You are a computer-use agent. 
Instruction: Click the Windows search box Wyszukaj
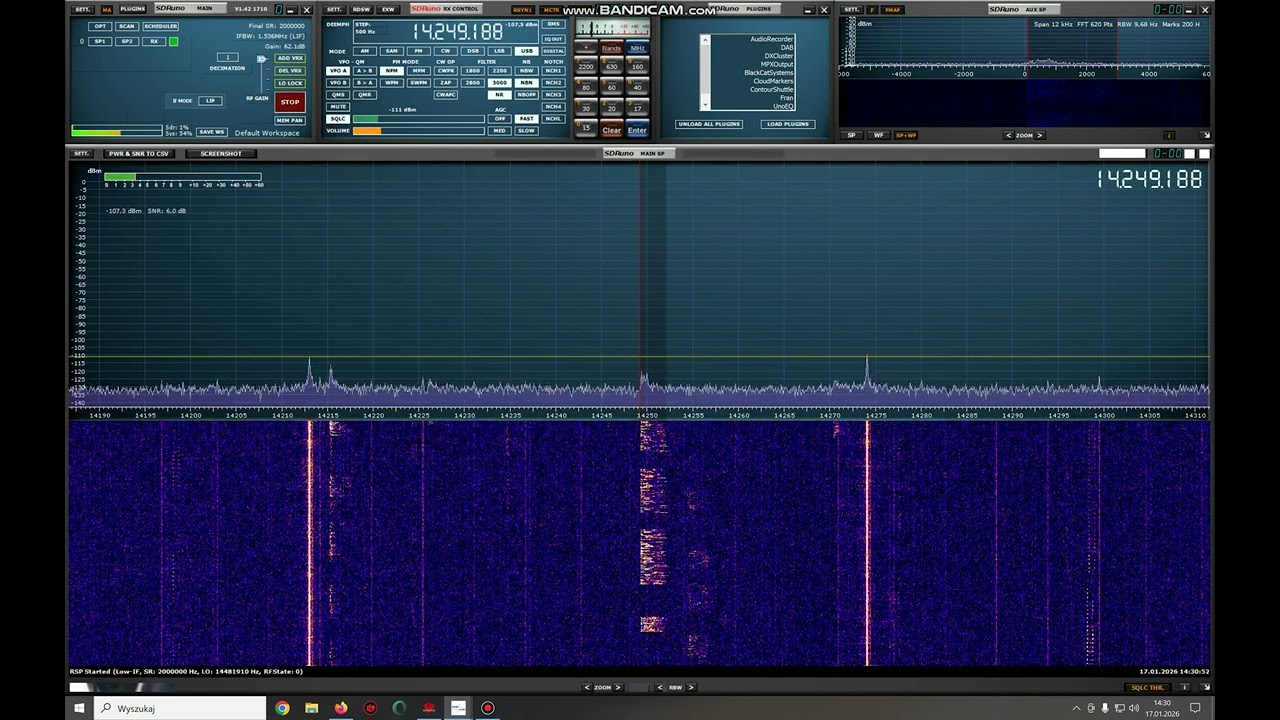click(x=180, y=708)
